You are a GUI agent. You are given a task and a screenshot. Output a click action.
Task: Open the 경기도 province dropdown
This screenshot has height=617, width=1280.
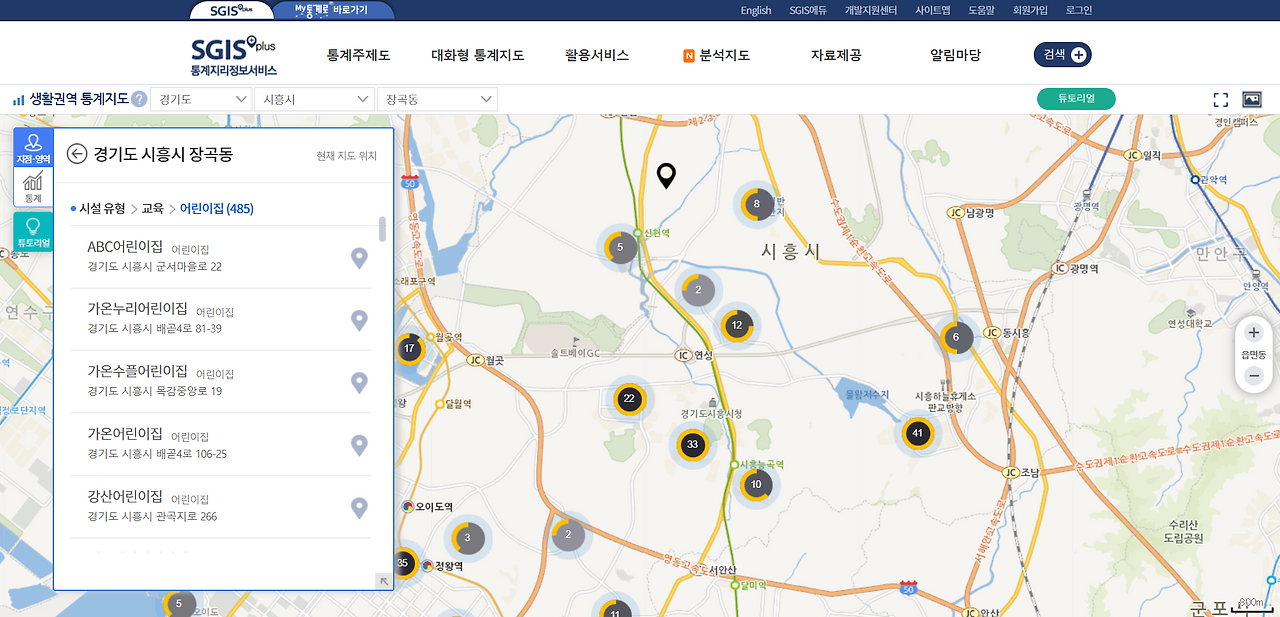coord(201,99)
